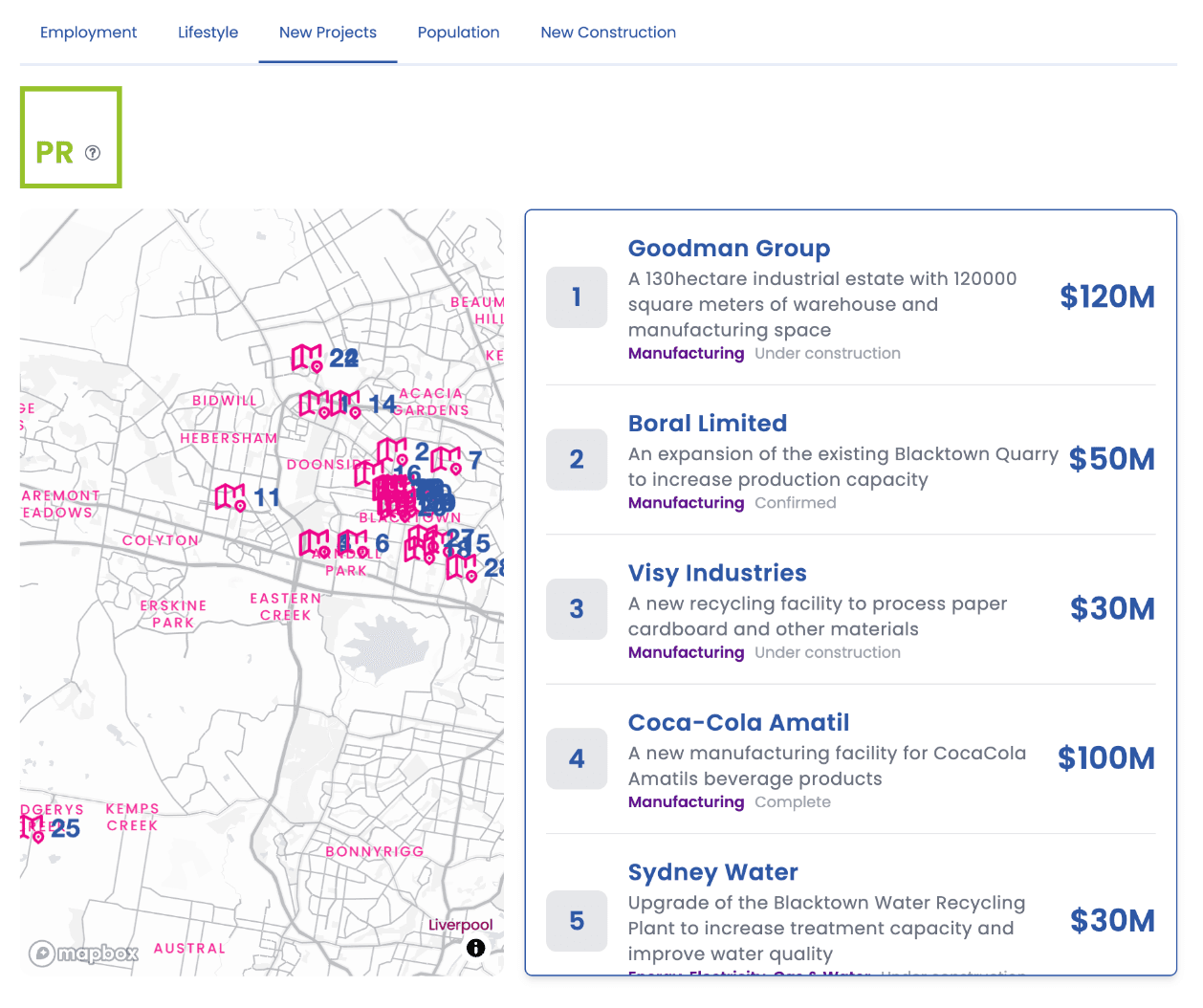
Task: Select map marker number 14
Action: [346, 405]
